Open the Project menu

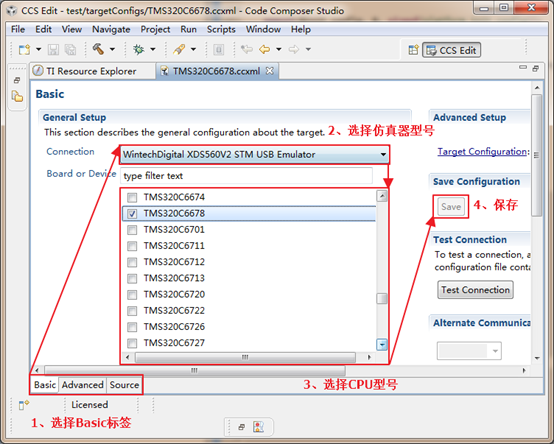(155, 29)
